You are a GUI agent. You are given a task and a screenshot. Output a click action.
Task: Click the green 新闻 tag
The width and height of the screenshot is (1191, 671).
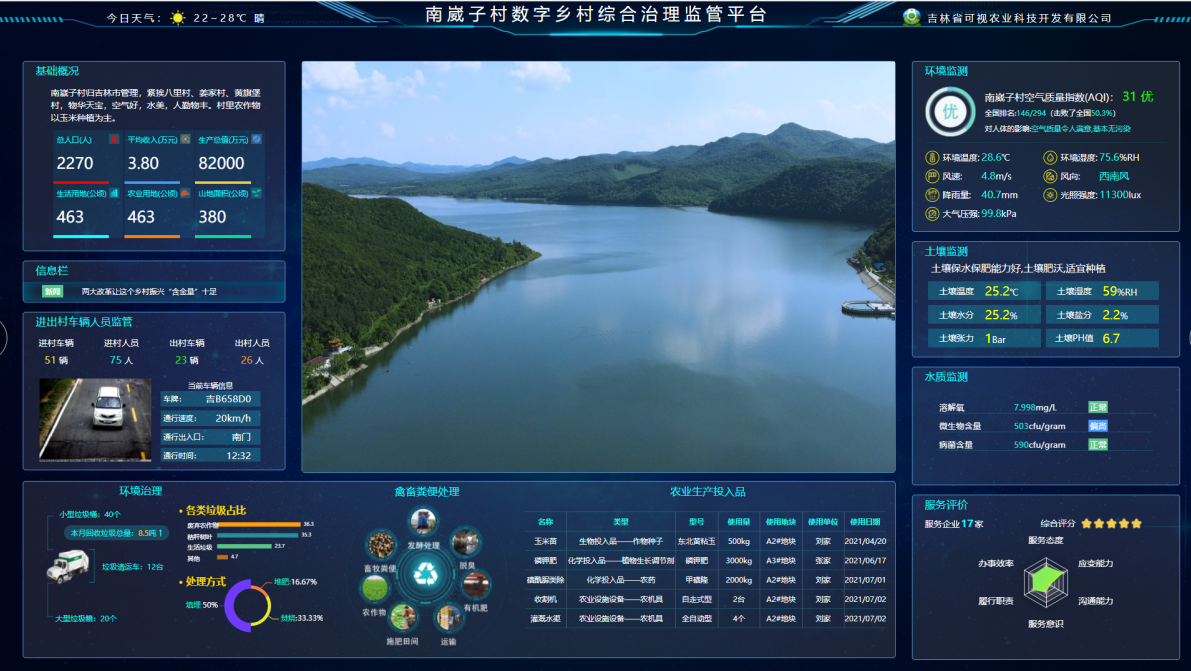point(53,292)
